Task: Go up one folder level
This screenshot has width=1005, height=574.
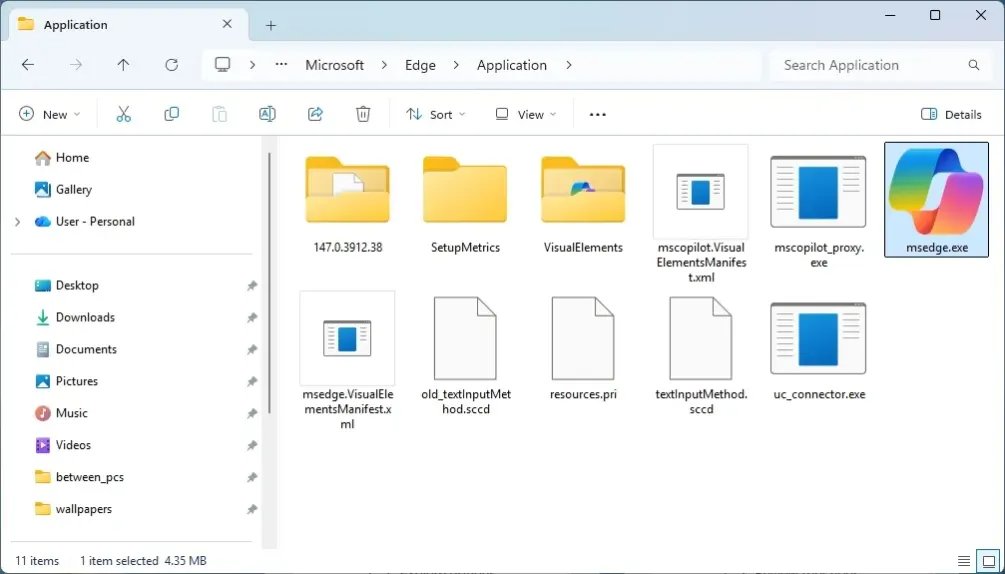Action: click(123, 65)
